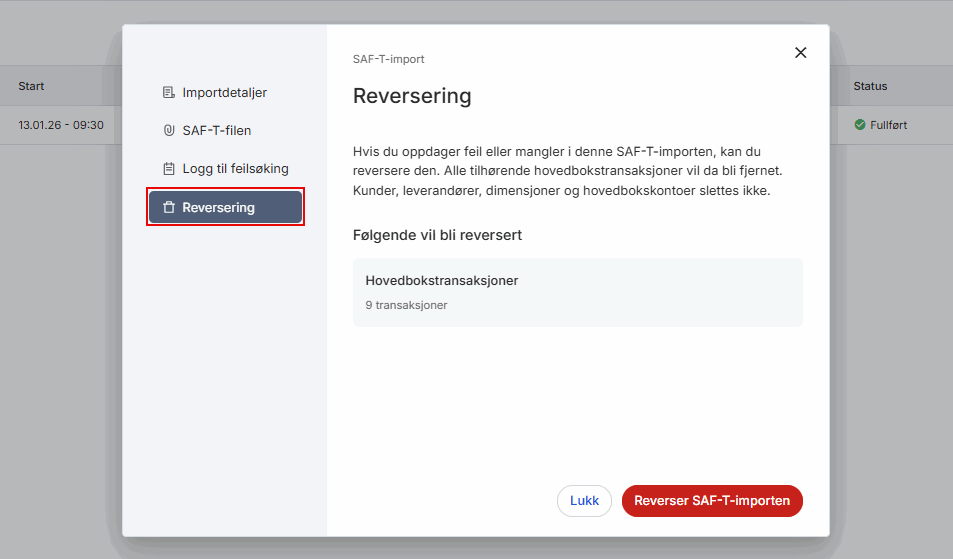Click the paperclip icon beside SAF-T-filen
This screenshot has width=953, height=559.
click(x=168, y=131)
